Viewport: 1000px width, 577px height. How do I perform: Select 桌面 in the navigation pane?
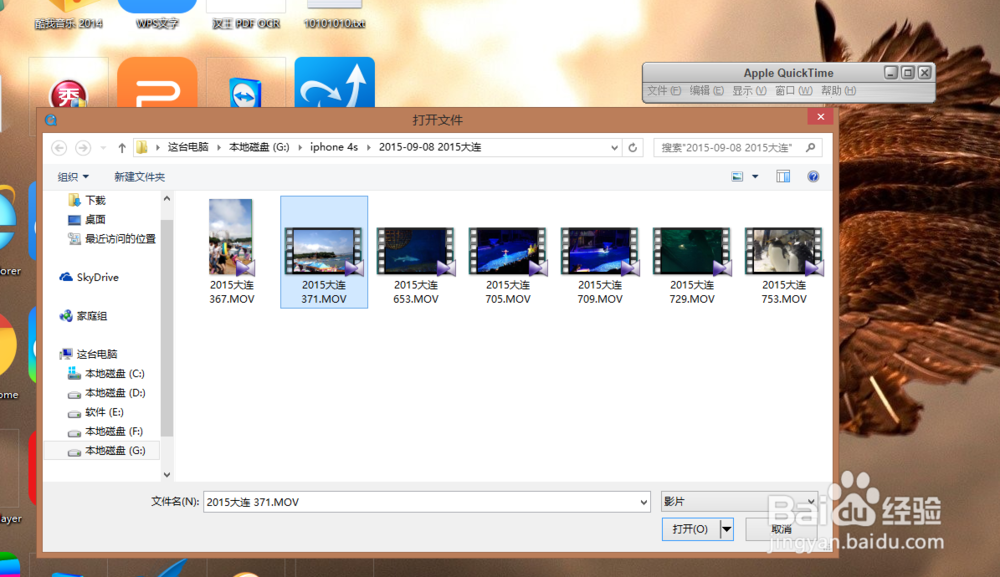(87, 219)
